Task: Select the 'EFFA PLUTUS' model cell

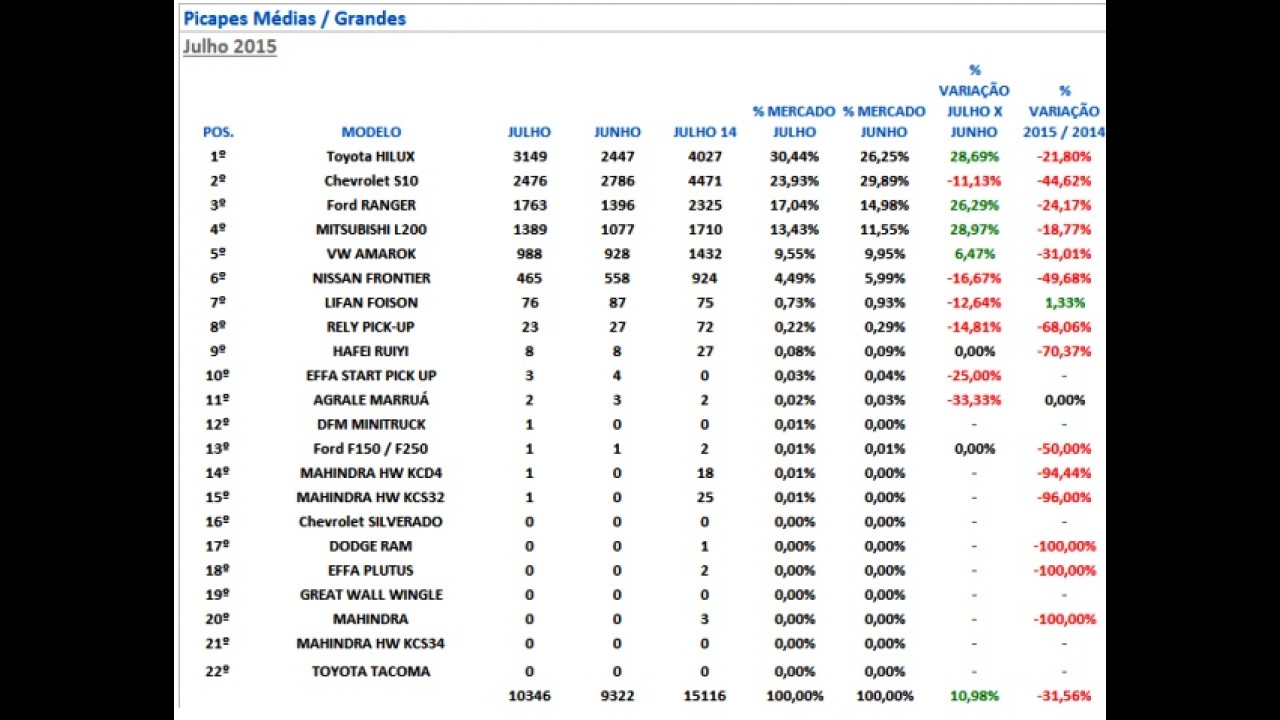Action: 371,570
